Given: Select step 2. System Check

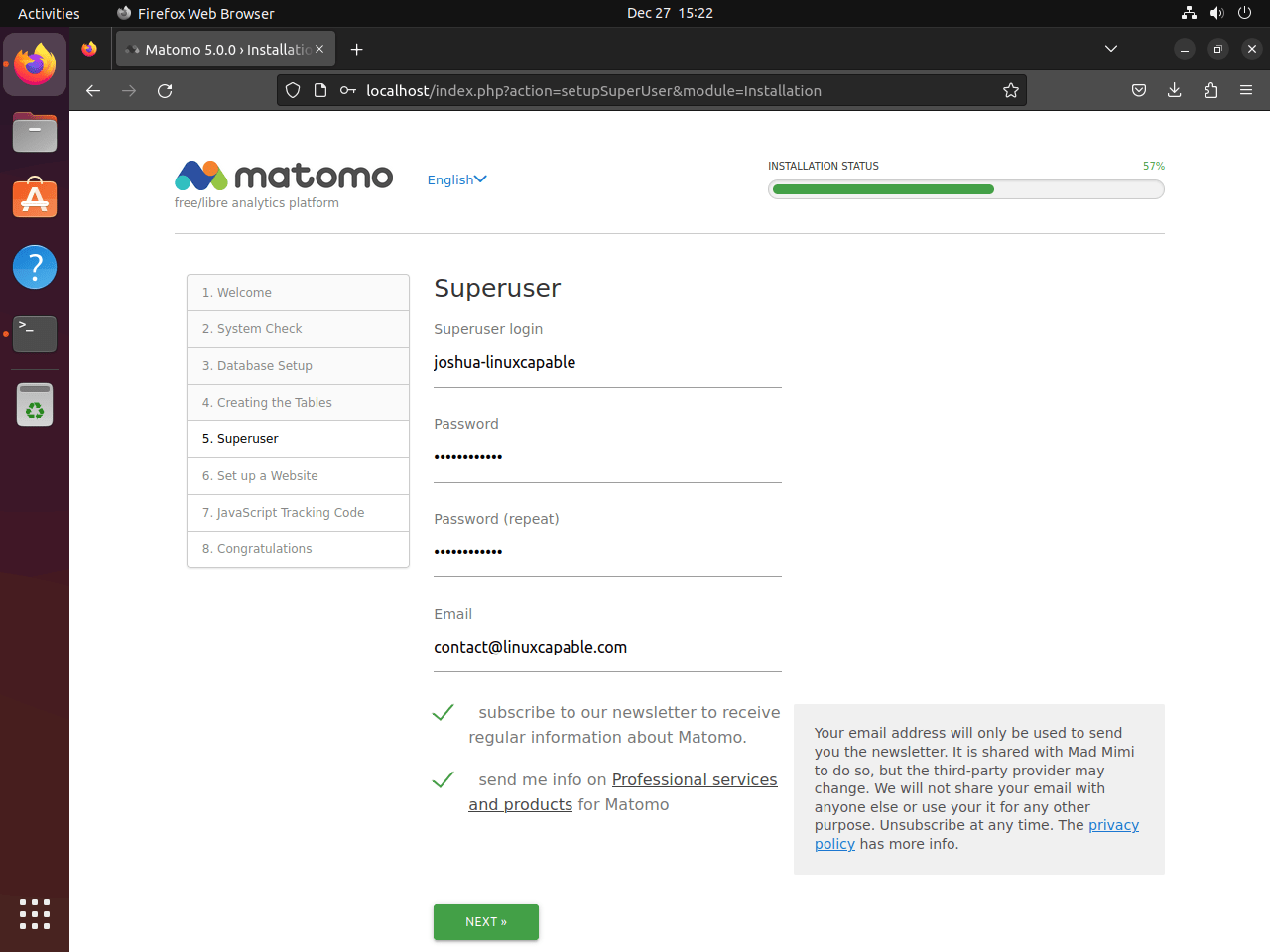Looking at the screenshot, I should (x=298, y=329).
